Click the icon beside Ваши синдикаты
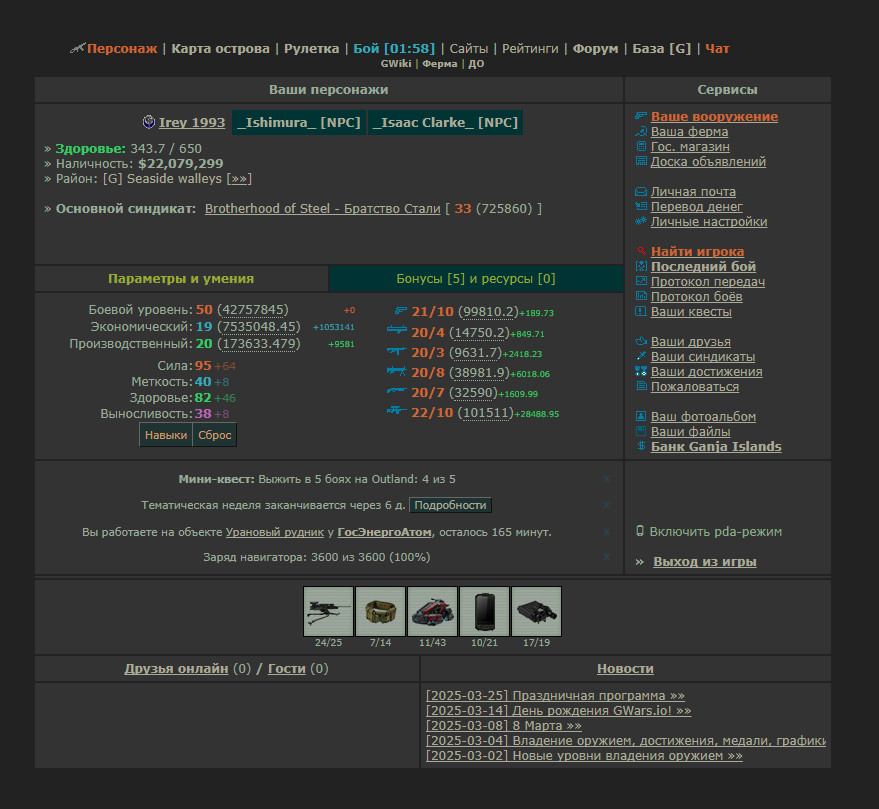This screenshot has width=879, height=809. click(x=641, y=356)
